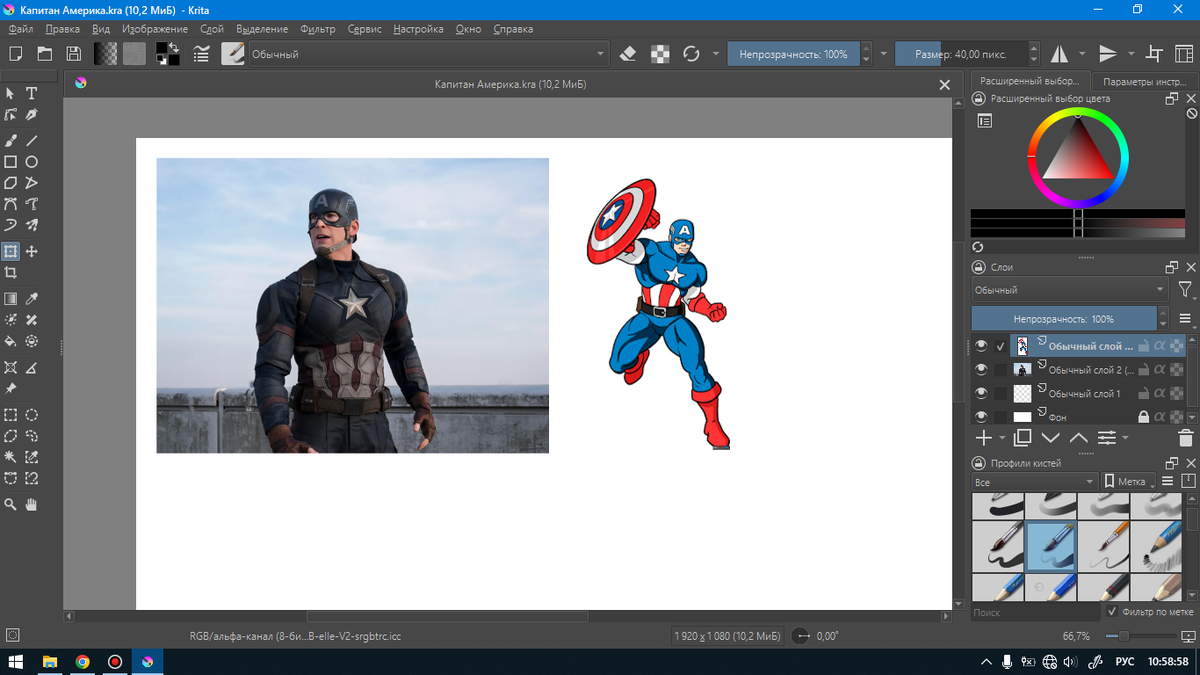The width and height of the screenshot is (1200, 675).
Task: Move layer down in stack
Action: (x=1050, y=438)
